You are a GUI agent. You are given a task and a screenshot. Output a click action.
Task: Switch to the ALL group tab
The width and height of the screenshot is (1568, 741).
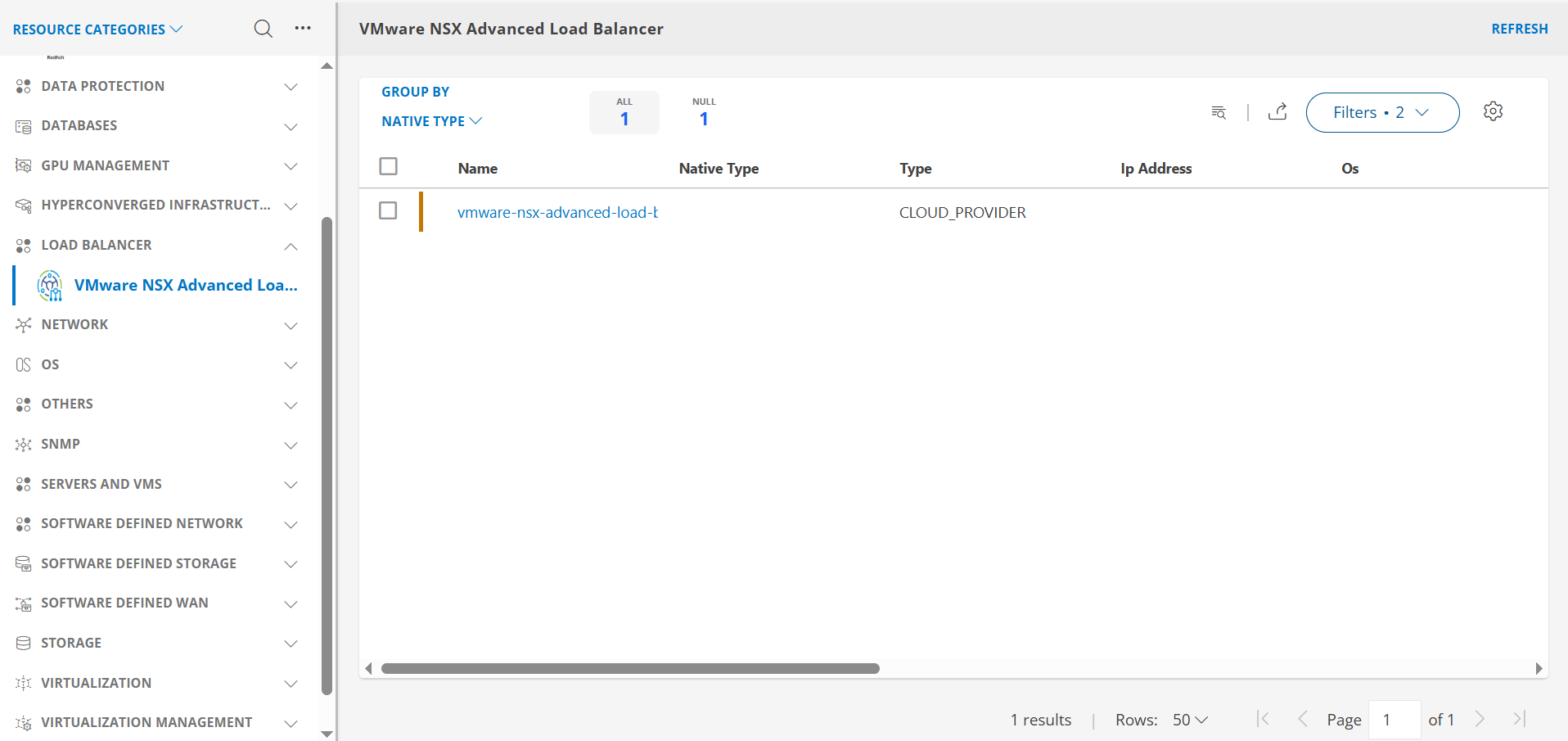click(x=624, y=112)
